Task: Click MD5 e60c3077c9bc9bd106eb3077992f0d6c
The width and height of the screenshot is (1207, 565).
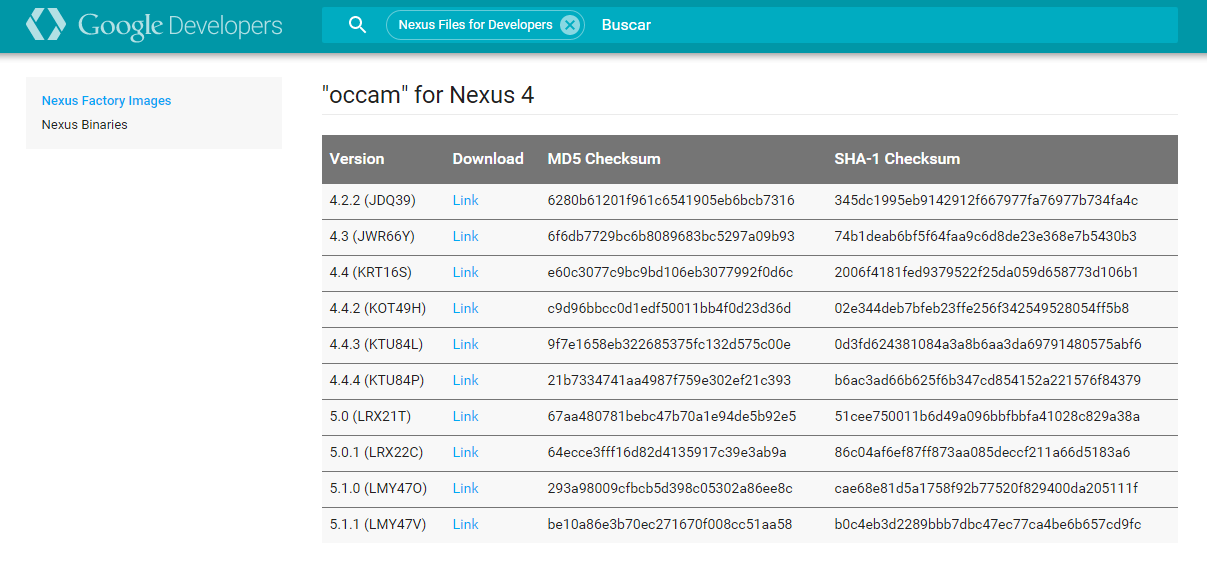Action: pyautogui.click(x=670, y=272)
